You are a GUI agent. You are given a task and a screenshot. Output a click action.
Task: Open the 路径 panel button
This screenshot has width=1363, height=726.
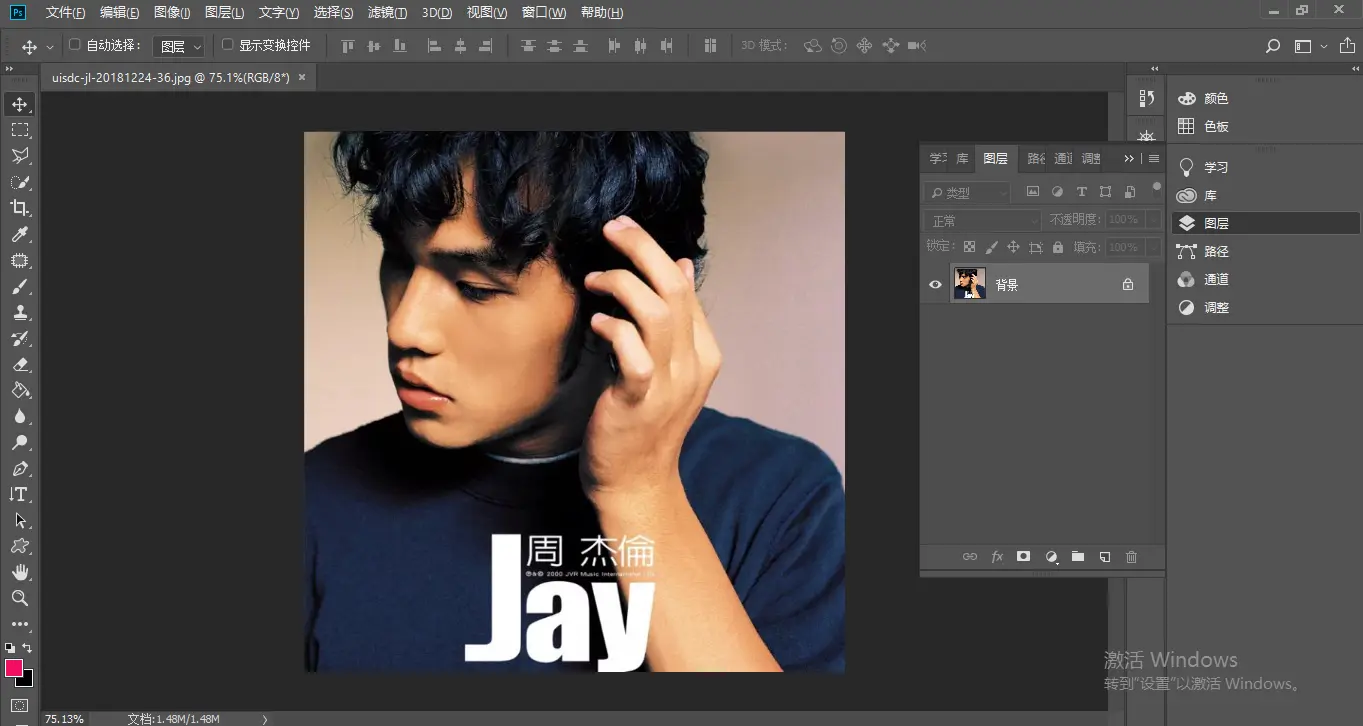(x=1205, y=251)
